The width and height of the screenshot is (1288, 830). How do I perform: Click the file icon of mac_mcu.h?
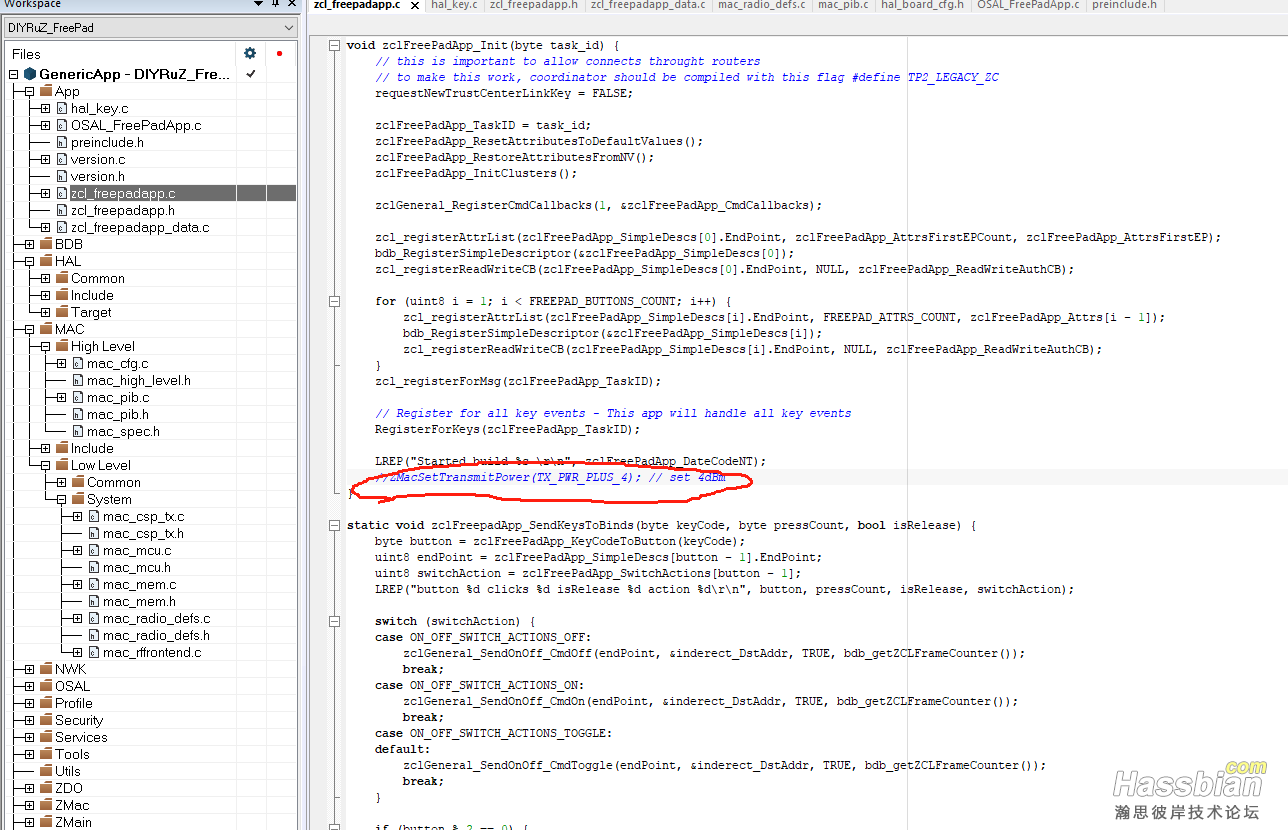[93, 567]
